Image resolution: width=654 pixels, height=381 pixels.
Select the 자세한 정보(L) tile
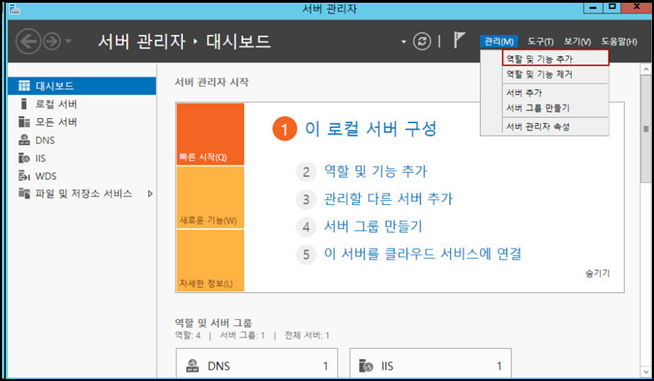210,260
